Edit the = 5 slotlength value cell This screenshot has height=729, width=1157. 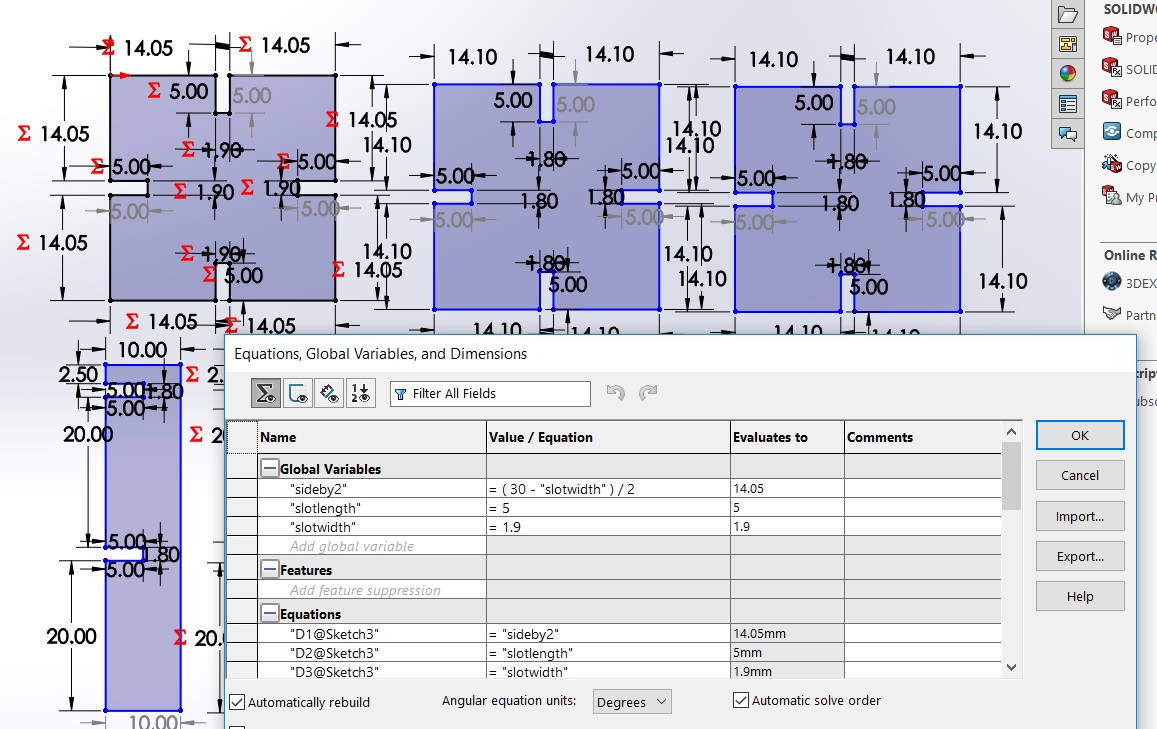pos(608,508)
